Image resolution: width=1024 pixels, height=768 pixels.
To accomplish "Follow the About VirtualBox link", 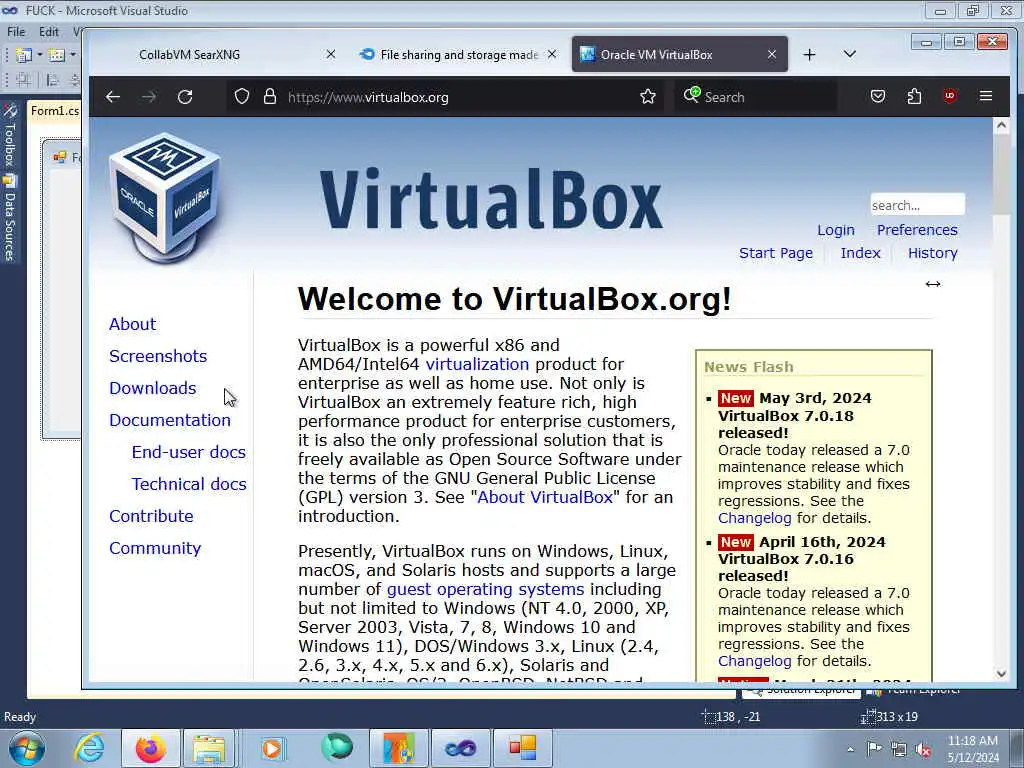I will (x=545, y=497).
